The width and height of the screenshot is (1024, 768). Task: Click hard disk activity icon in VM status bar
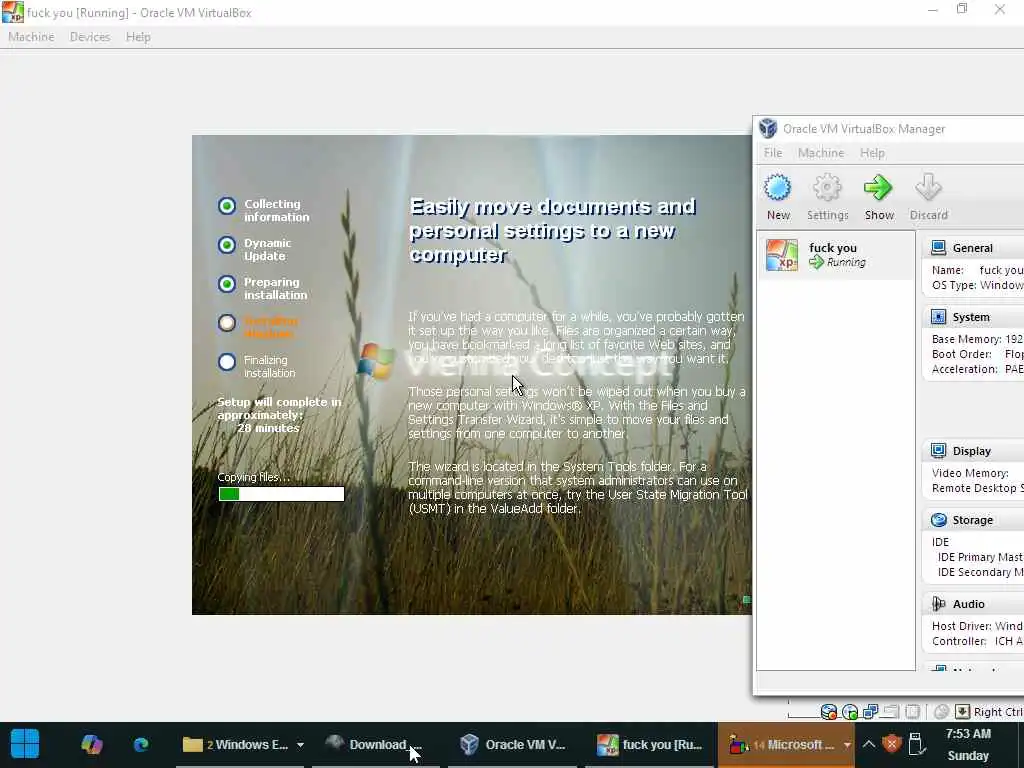[829, 712]
